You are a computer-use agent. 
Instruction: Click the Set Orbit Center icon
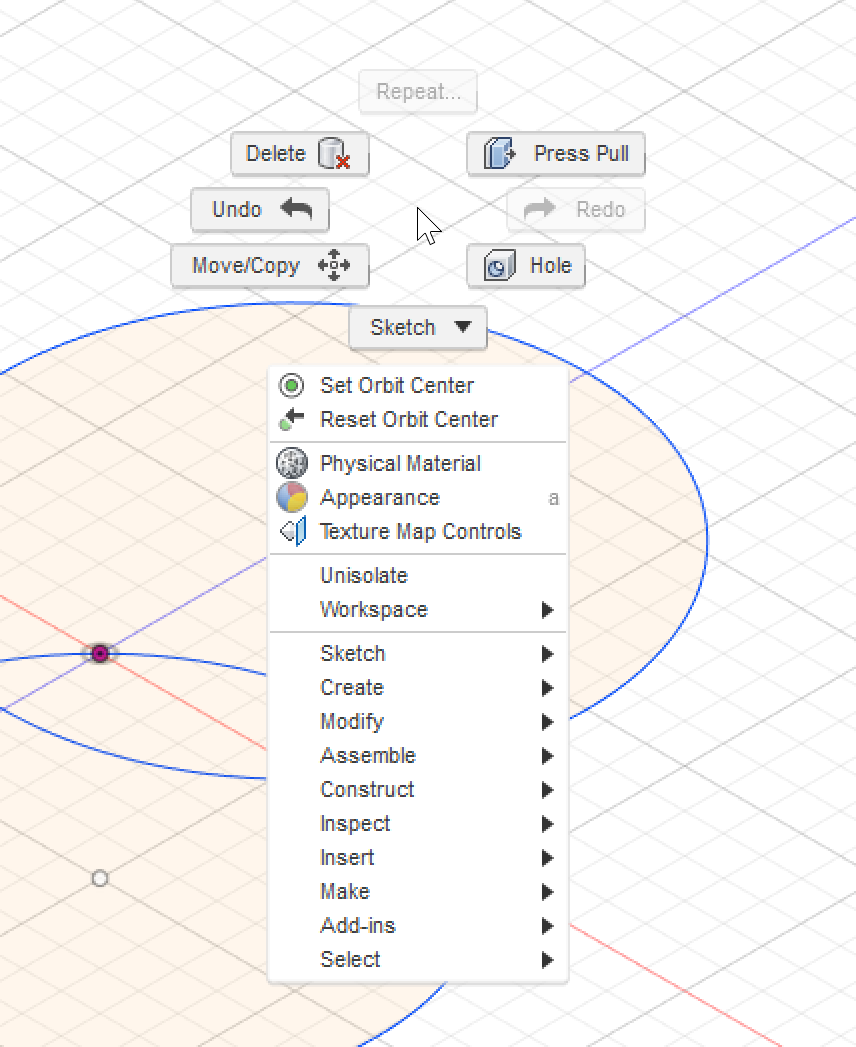click(x=292, y=385)
